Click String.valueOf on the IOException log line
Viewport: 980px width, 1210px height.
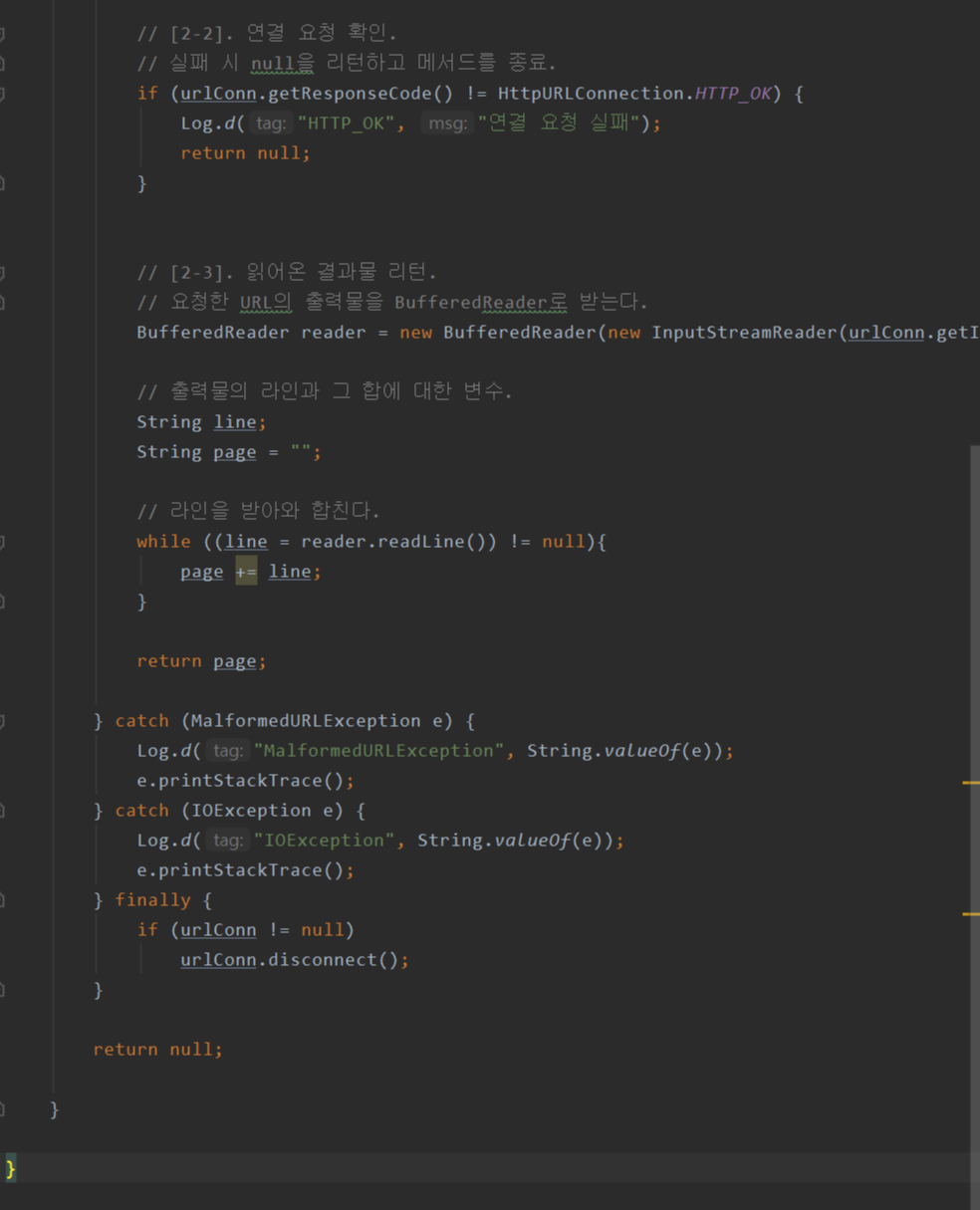click(x=493, y=841)
